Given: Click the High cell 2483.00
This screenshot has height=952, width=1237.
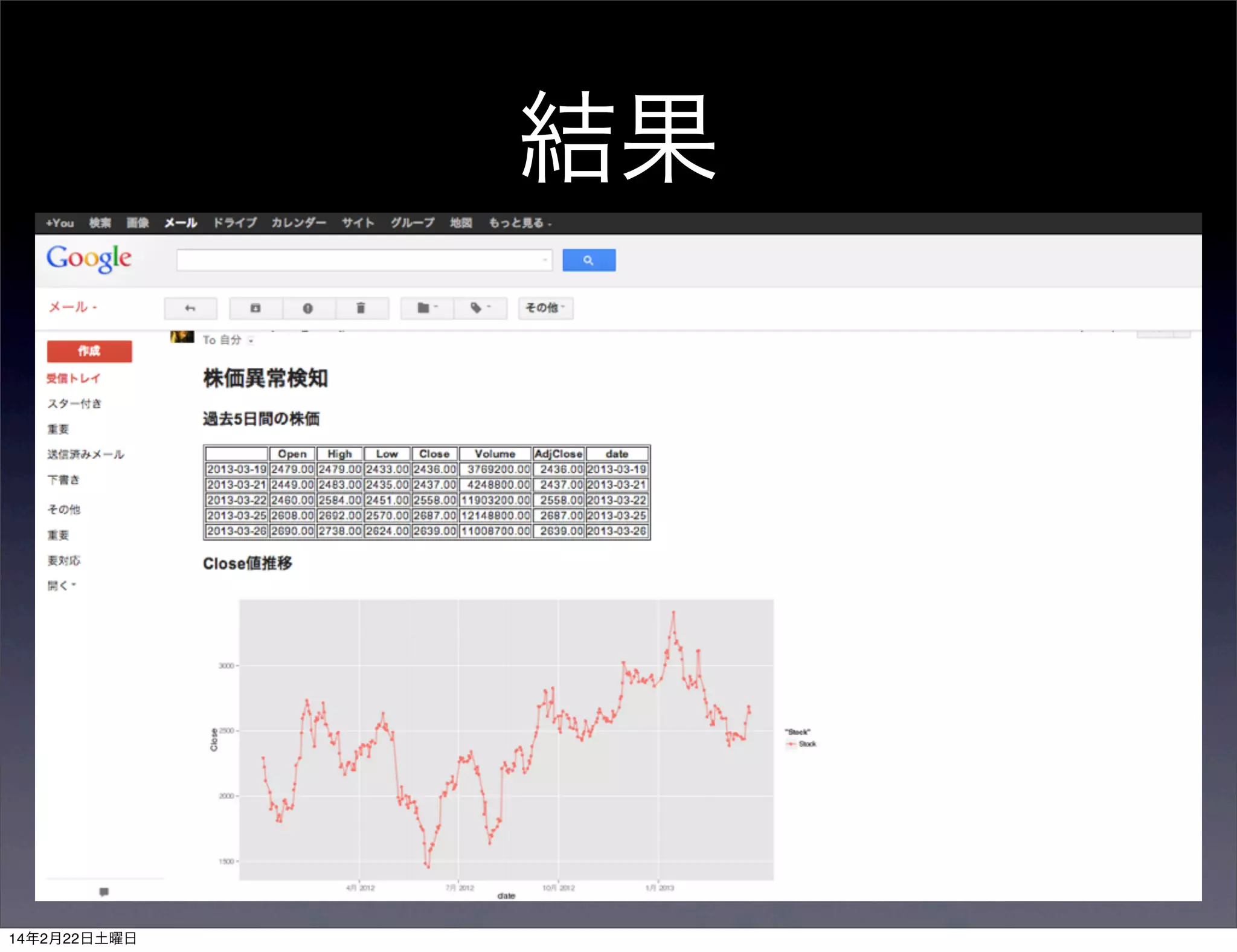Looking at the screenshot, I should coord(339,484).
